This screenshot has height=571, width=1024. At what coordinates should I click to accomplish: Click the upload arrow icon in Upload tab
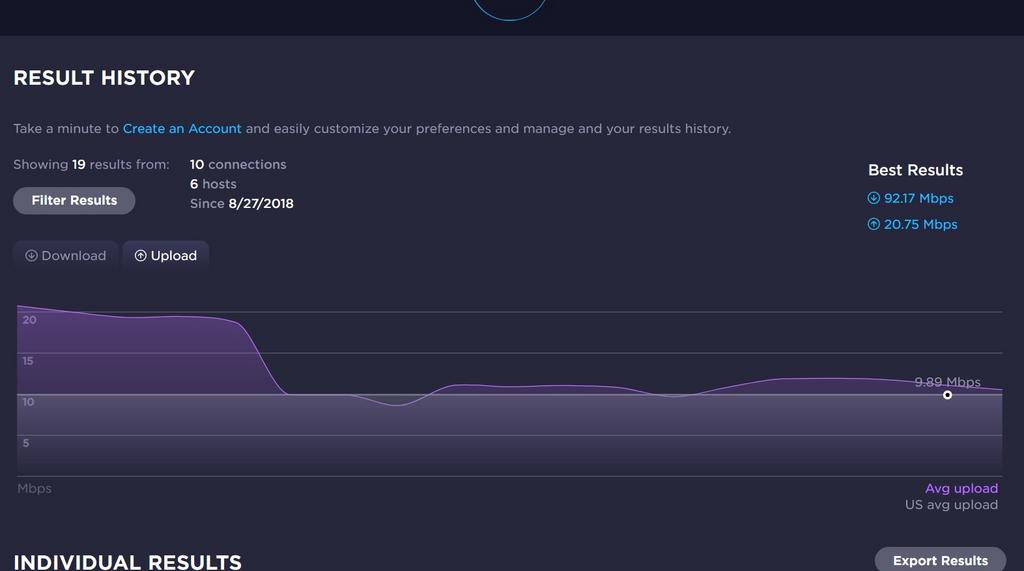[140, 256]
